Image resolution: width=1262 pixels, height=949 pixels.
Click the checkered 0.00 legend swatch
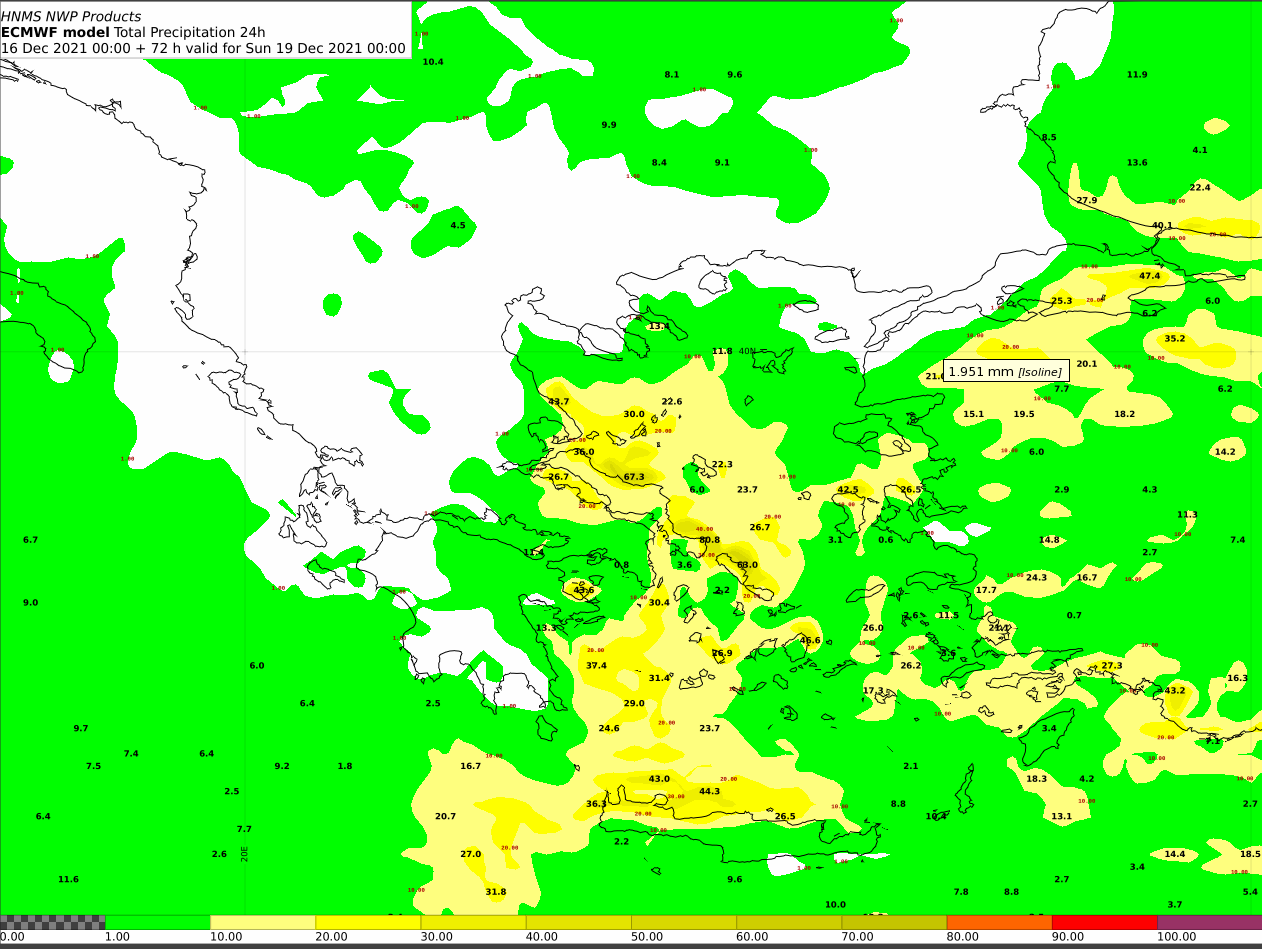(x=52, y=922)
